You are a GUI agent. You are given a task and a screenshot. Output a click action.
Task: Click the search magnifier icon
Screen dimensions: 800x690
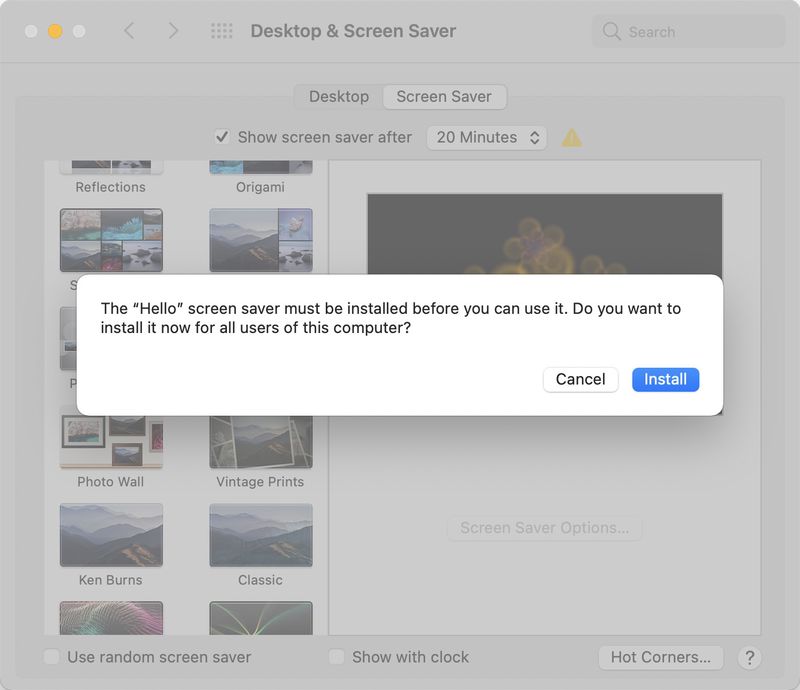(610, 31)
